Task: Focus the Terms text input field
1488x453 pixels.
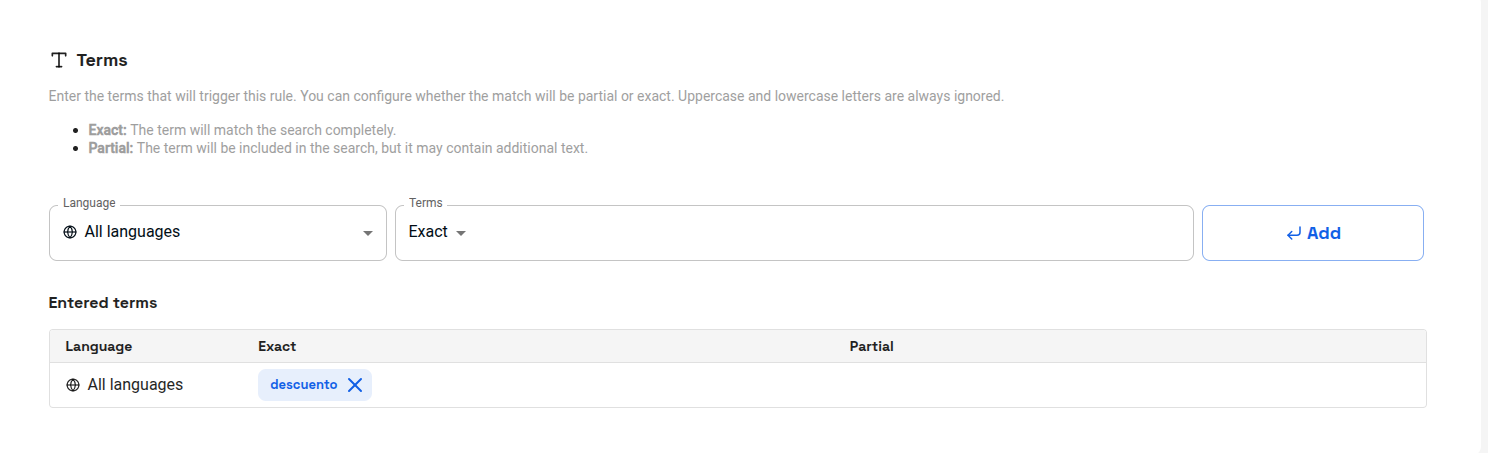Action: click(x=828, y=233)
